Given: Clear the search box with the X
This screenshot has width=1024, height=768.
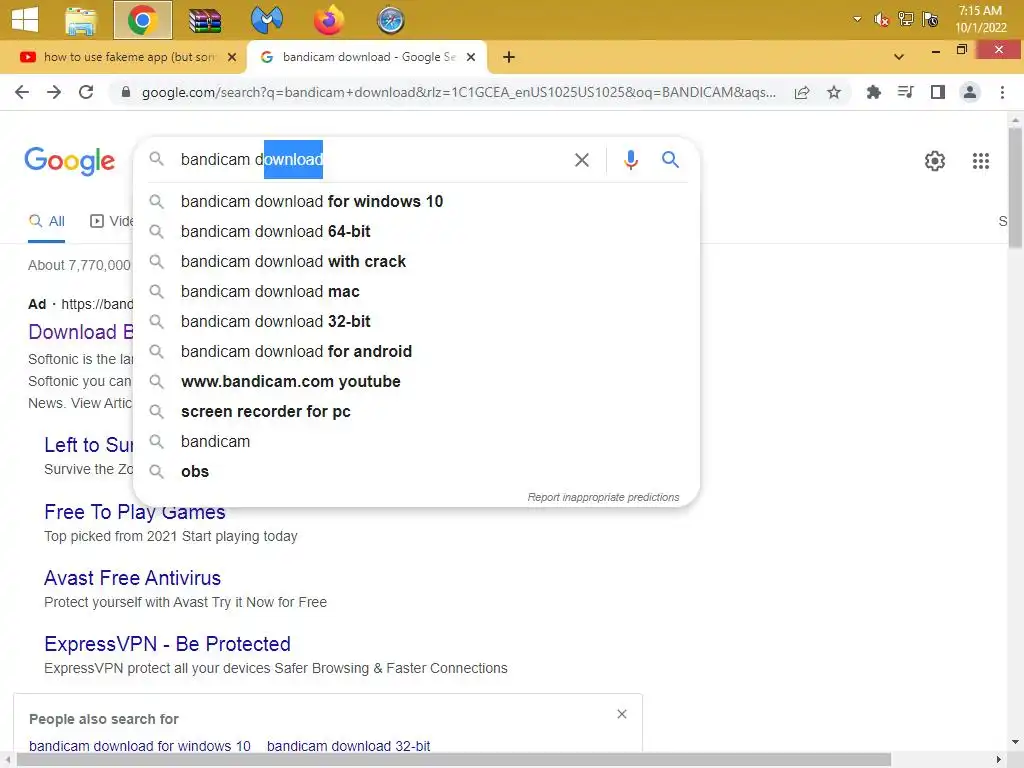Looking at the screenshot, I should pyautogui.click(x=581, y=159).
